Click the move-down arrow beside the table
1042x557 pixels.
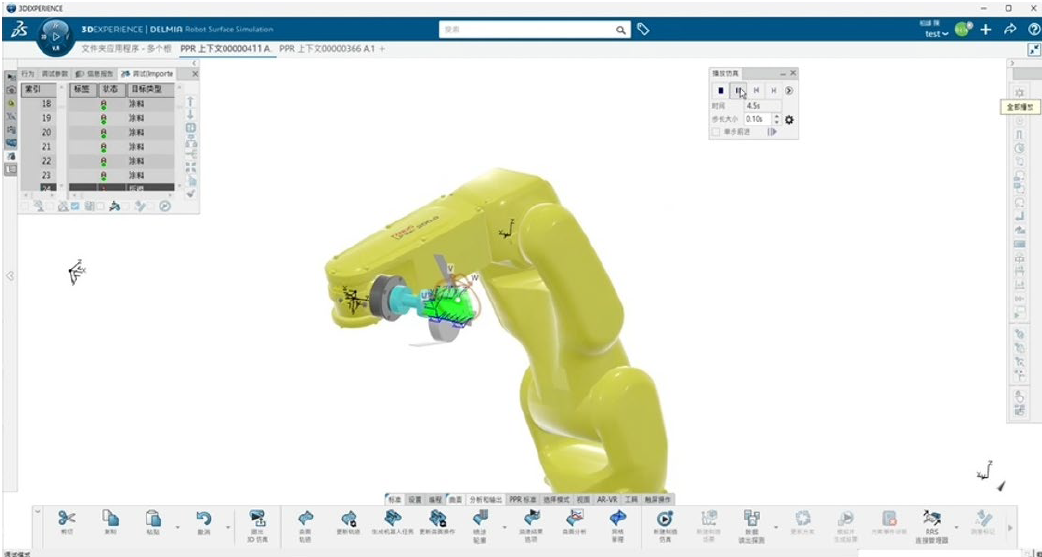point(191,115)
